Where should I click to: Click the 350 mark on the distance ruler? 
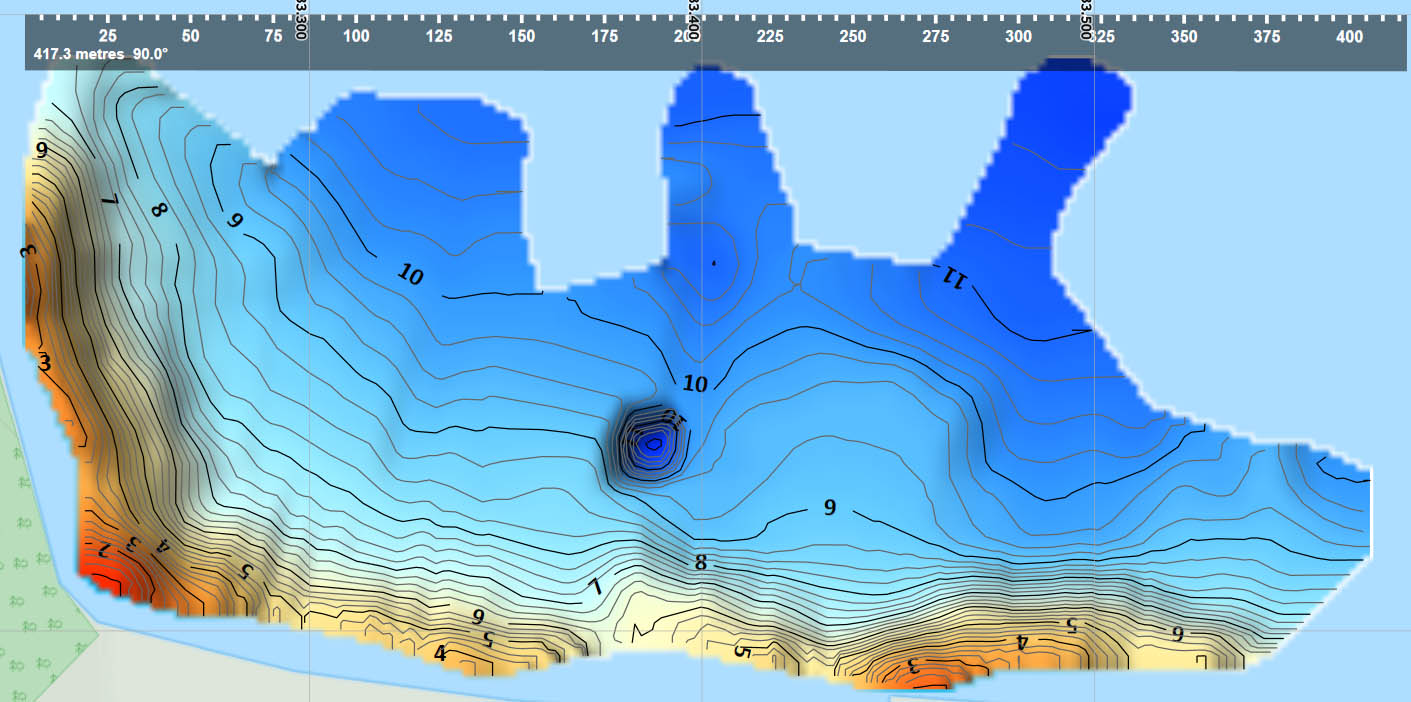(x=1183, y=36)
